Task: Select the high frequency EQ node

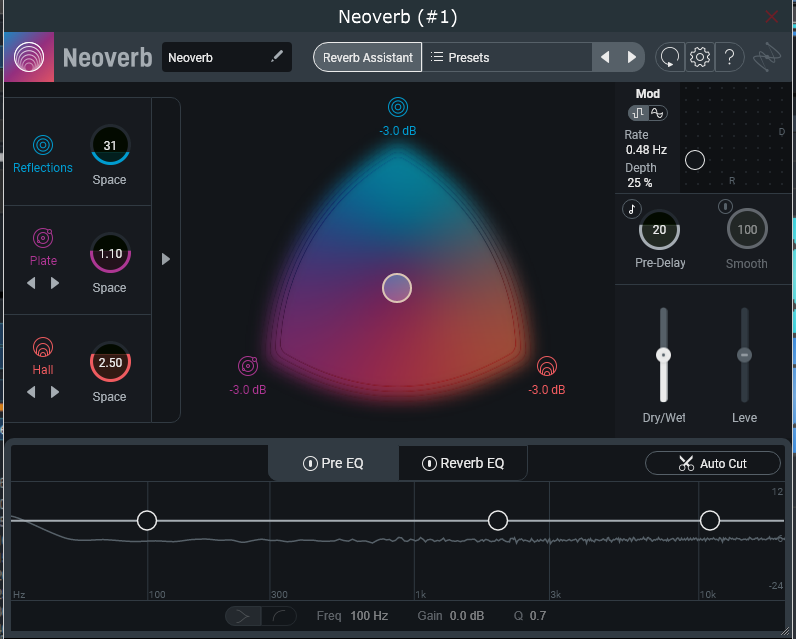Action: click(x=709, y=520)
